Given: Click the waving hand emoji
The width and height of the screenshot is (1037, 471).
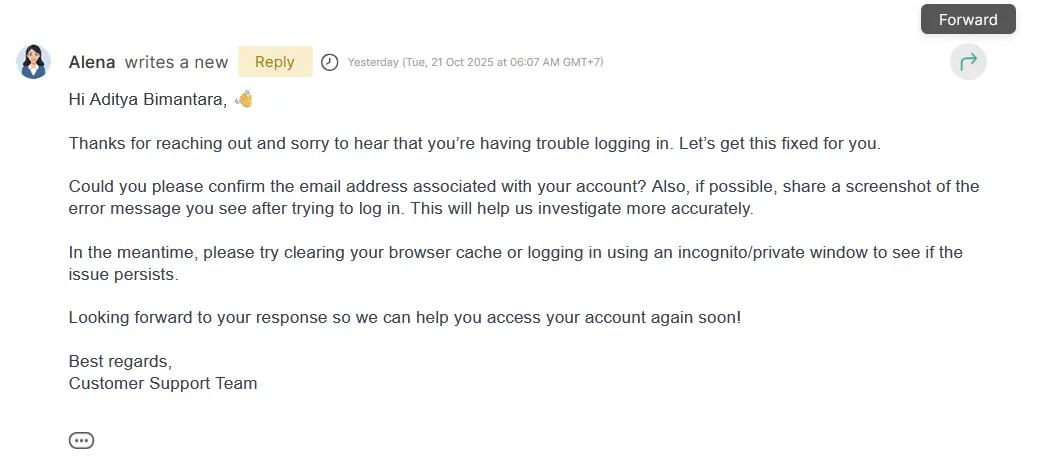Looking at the screenshot, I should [243, 99].
